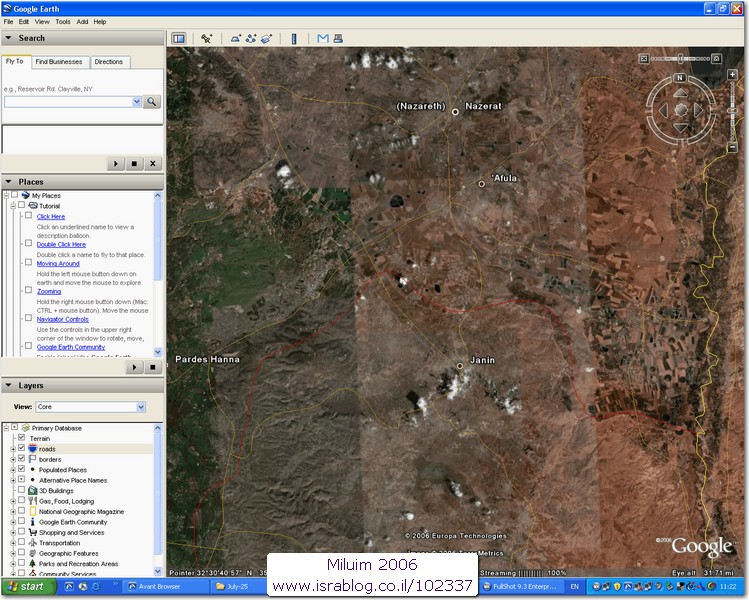
Task: Click the tilt-reset icon left of tilt slider
Action: (643, 59)
